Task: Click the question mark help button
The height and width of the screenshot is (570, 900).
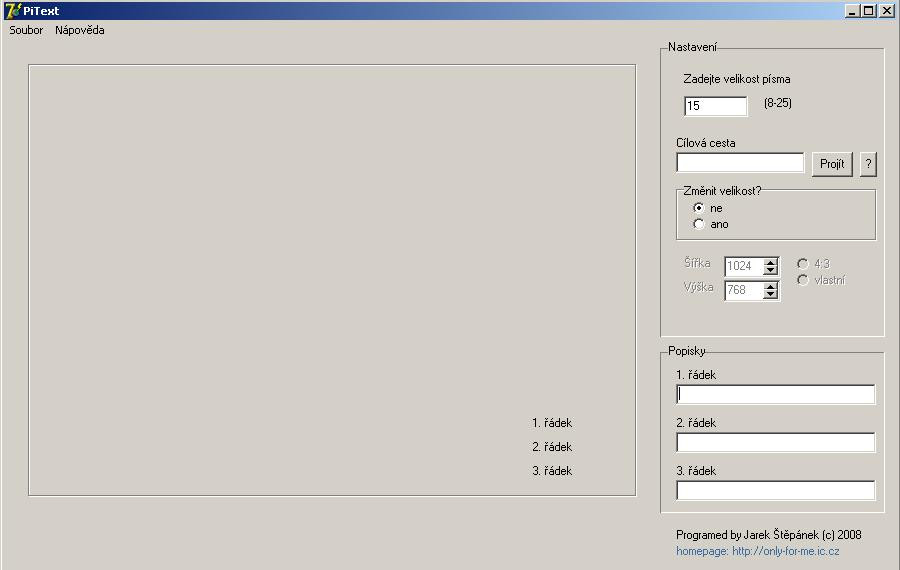Action: [868, 164]
